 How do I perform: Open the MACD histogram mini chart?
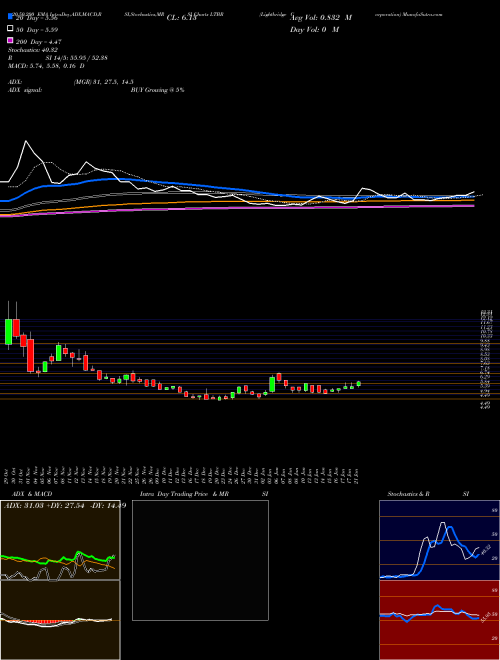point(60,620)
